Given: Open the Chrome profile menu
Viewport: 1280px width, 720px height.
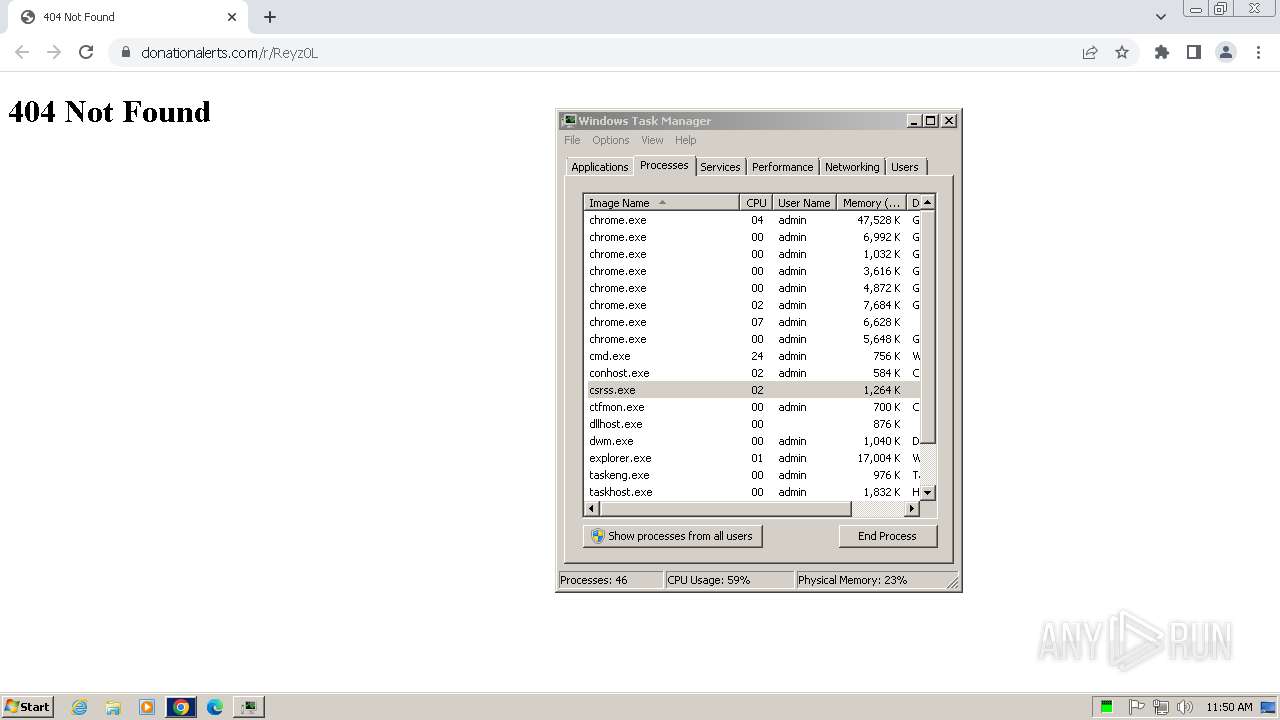Looking at the screenshot, I should pos(1226,52).
